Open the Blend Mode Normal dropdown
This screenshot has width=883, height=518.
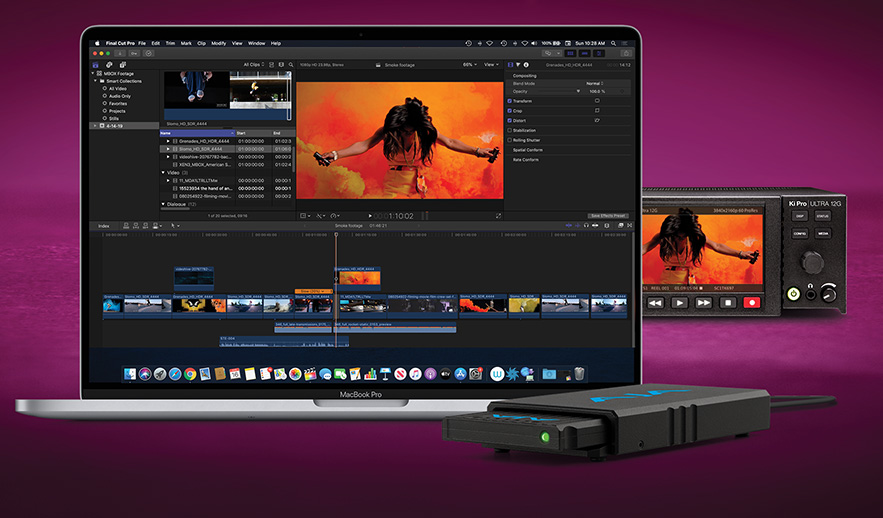pyautogui.click(x=595, y=83)
